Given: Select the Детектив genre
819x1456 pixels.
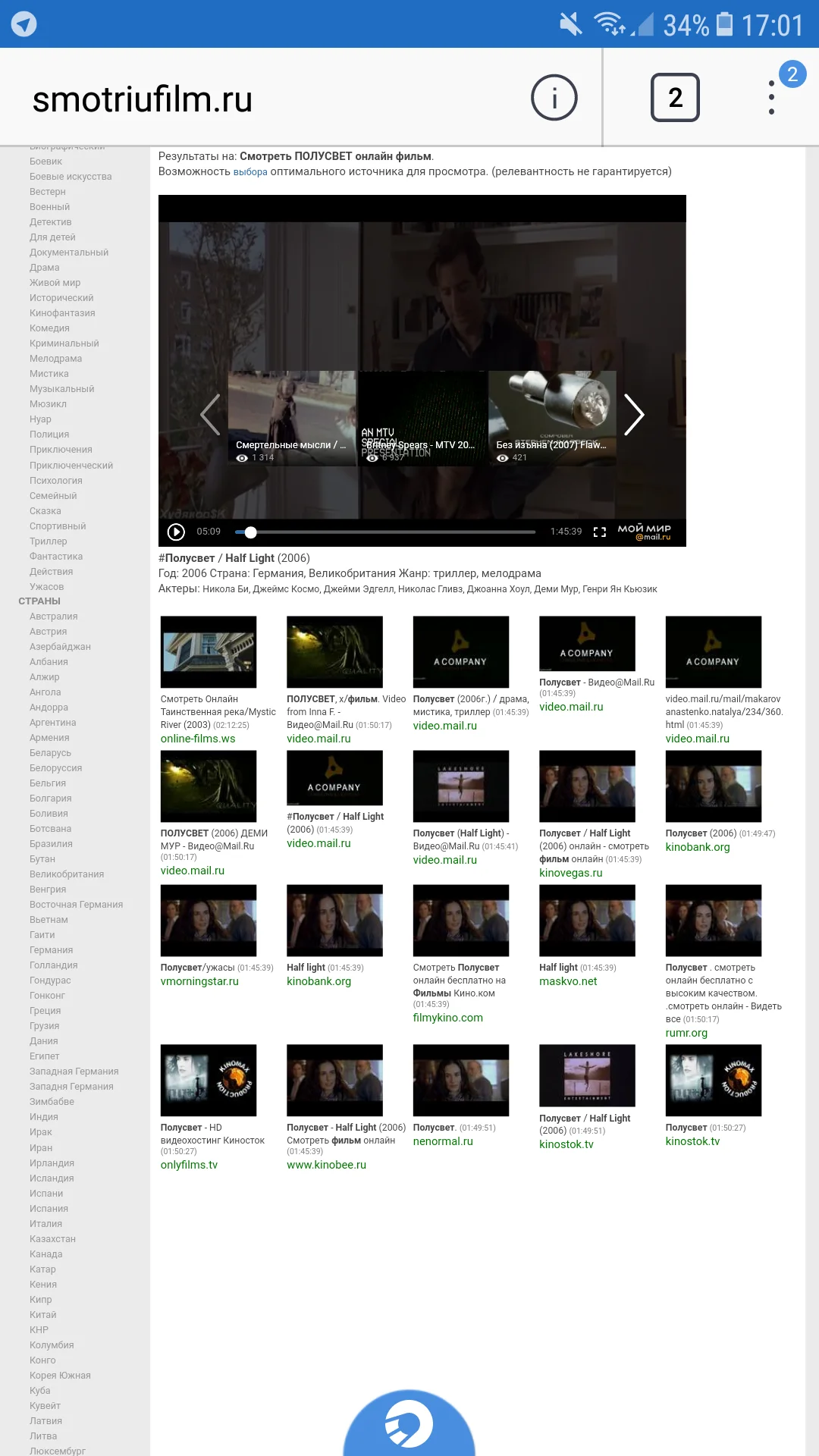Looking at the screenshot, I should pos(51,222).
